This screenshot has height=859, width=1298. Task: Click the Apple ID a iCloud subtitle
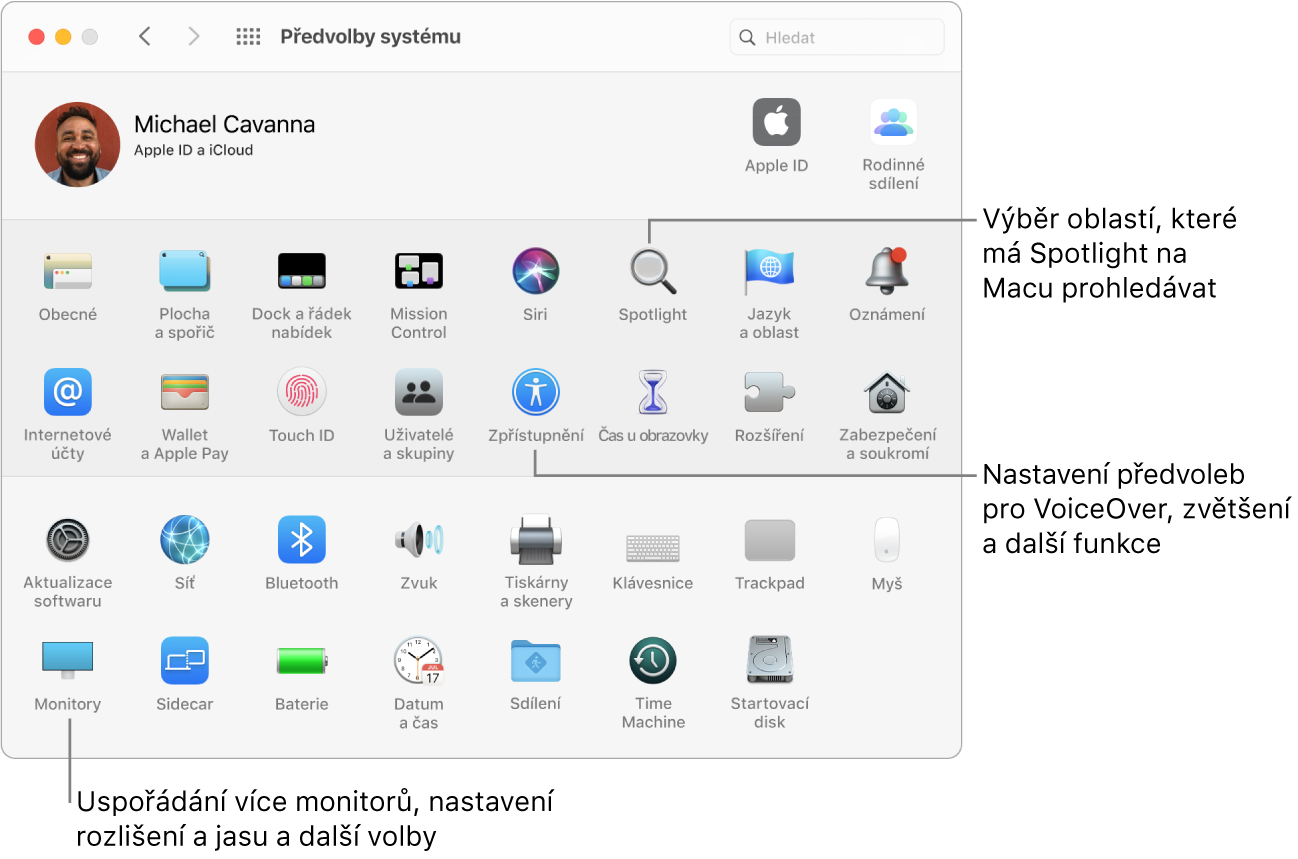pos(194,150)
